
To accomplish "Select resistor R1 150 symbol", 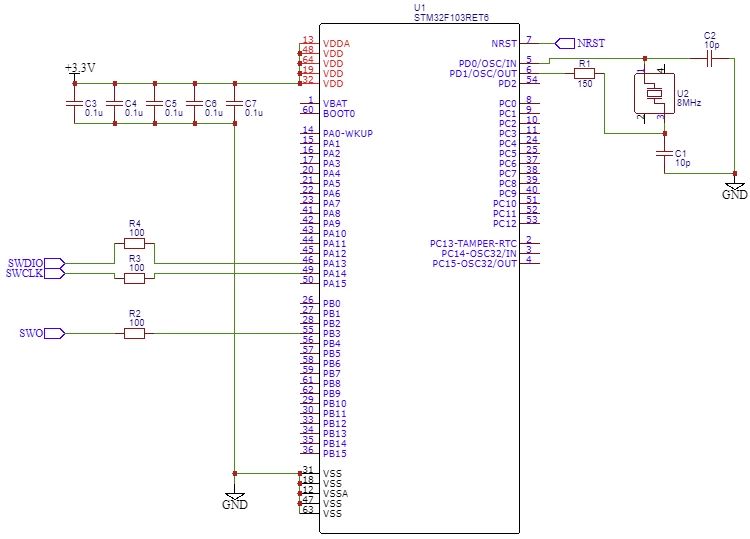I will click(x=584, y=73).
